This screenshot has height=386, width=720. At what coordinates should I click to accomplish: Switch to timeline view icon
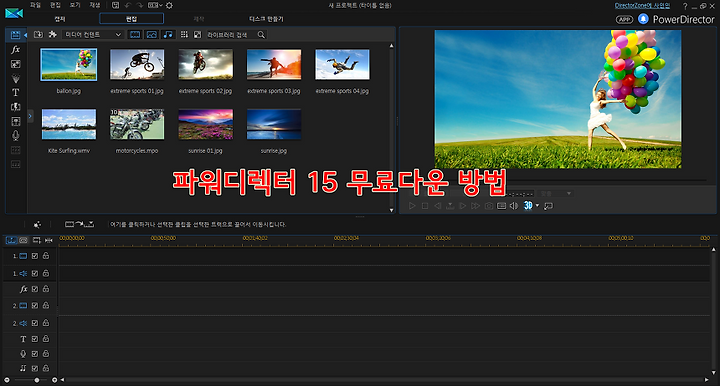point(11,240)
